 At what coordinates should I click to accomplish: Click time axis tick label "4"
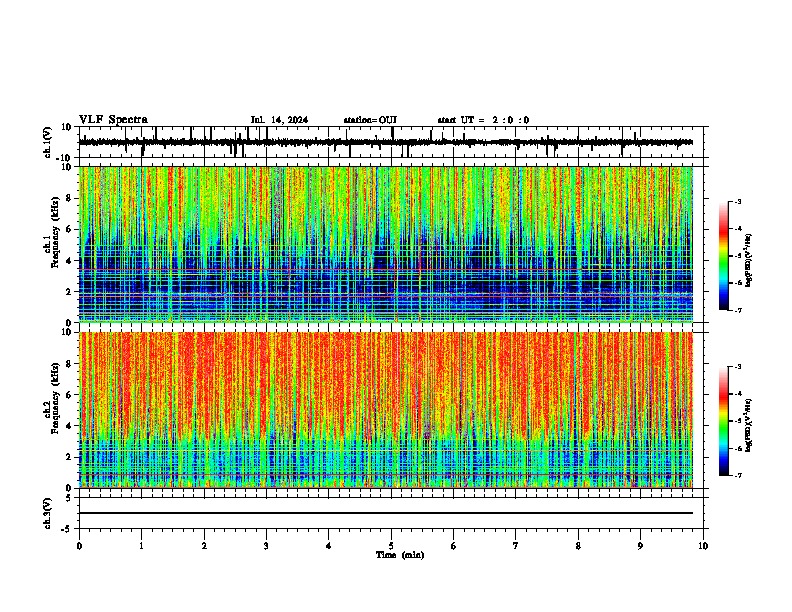point(329,546)
